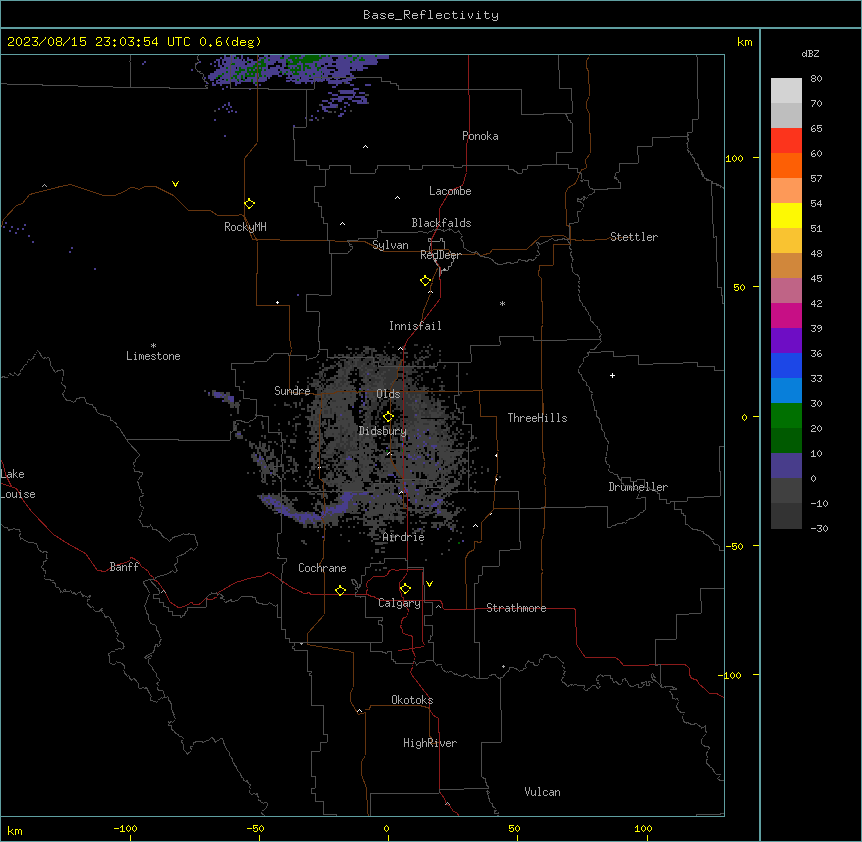
Task: Select the dark gray -10 to 0 swatch
Action: [x=786, y=491]
